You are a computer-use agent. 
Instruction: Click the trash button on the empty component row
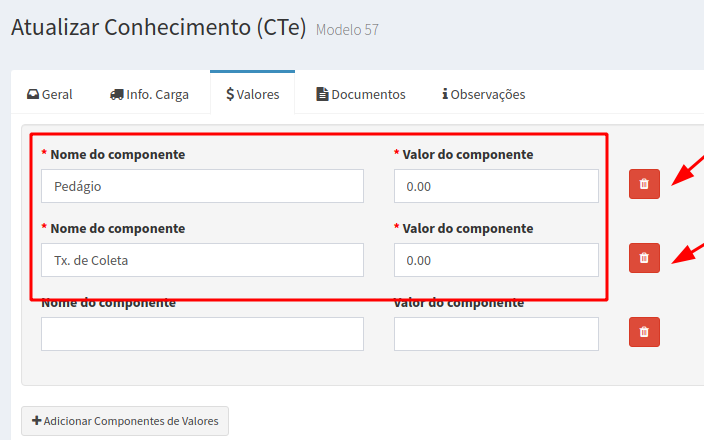click(x=644, y=332)
